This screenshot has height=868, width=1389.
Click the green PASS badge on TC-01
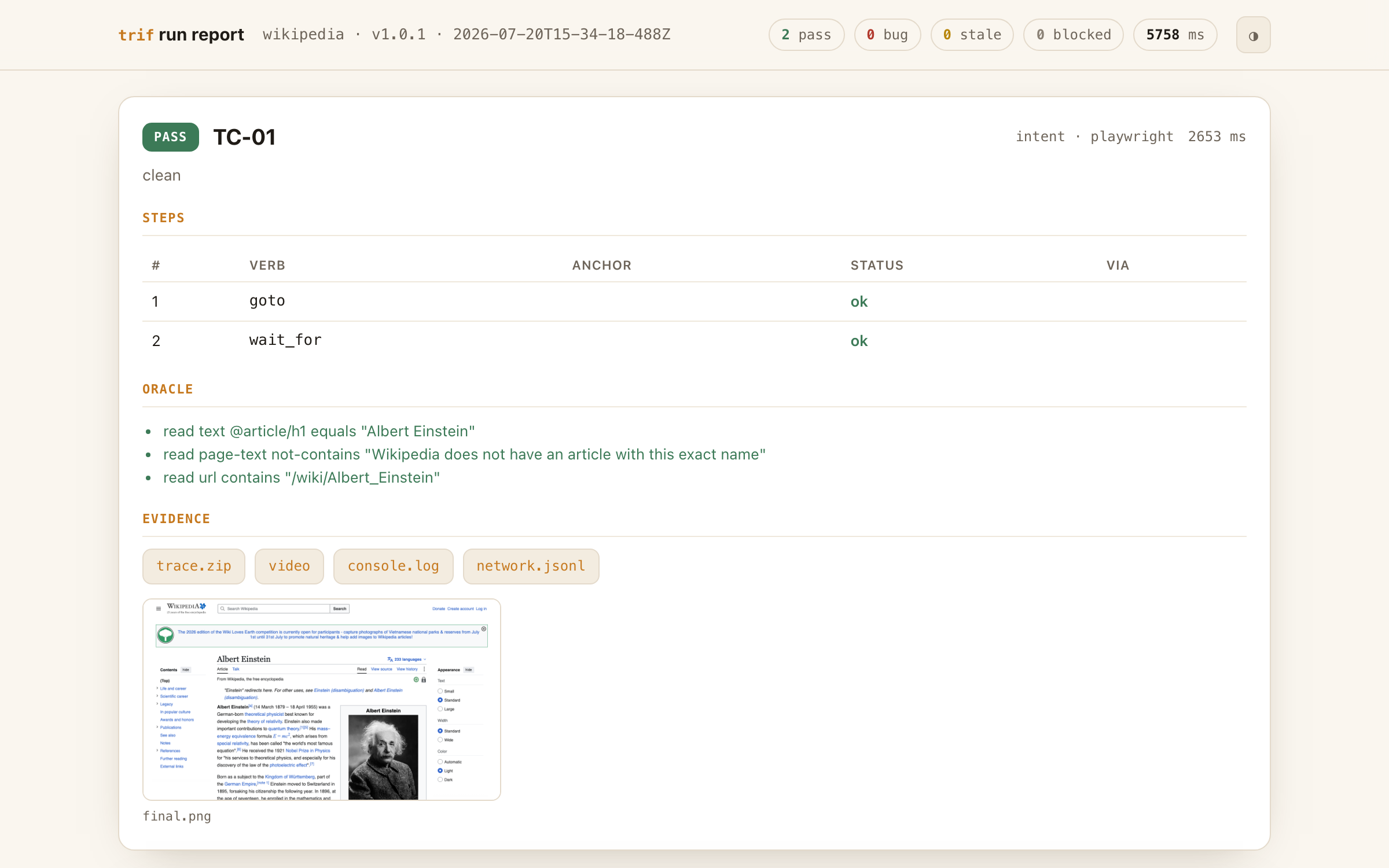(171, 137)
